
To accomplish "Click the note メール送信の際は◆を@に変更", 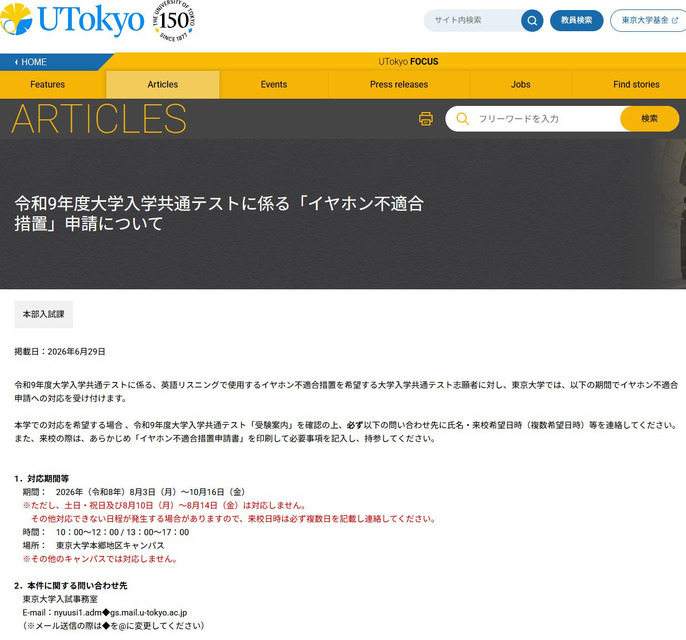I will 114,626.
